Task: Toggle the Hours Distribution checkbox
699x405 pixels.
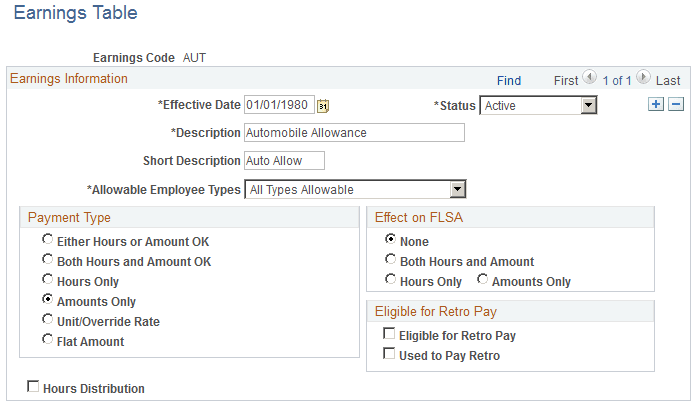Action: [x=34, y=387]
